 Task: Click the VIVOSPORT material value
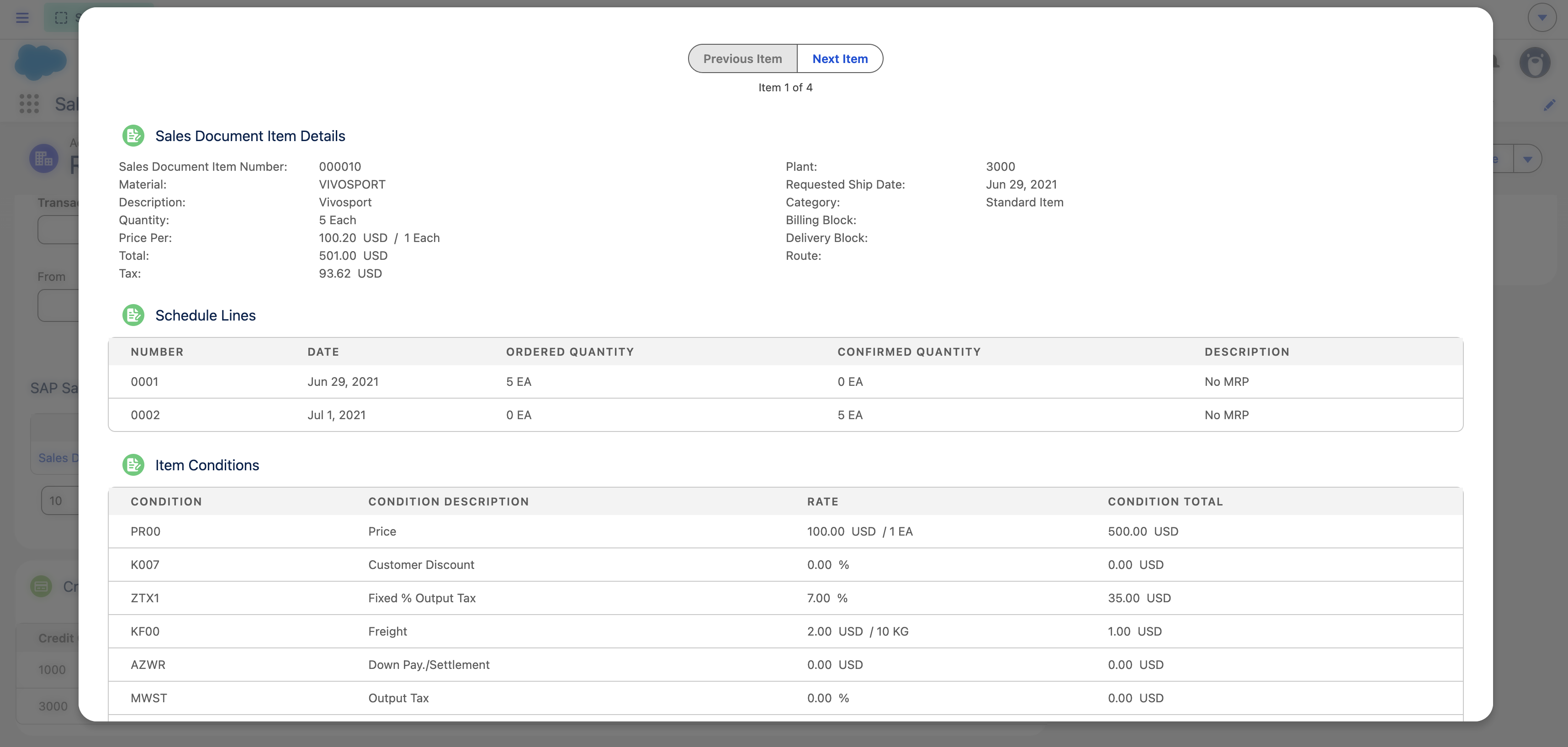pos(352,184)
